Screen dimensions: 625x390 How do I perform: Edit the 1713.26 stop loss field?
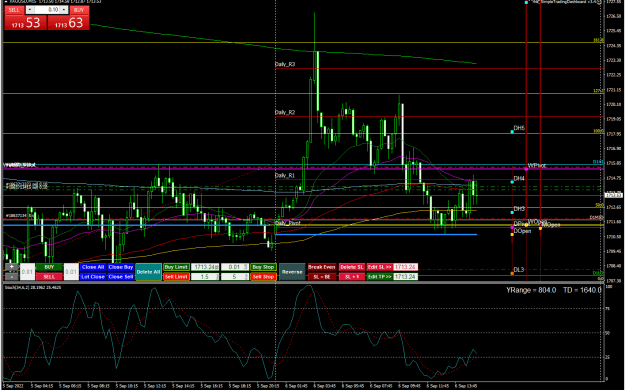405,267
